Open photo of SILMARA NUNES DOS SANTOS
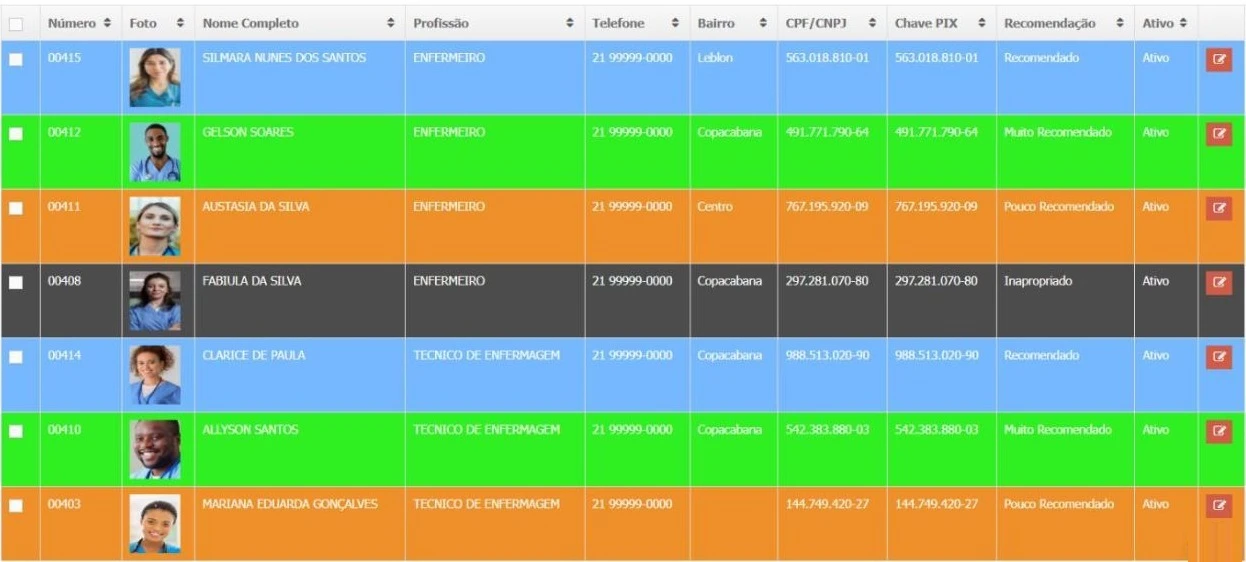This screenshot has width=1246, height=562. click(x=155, y=77)
